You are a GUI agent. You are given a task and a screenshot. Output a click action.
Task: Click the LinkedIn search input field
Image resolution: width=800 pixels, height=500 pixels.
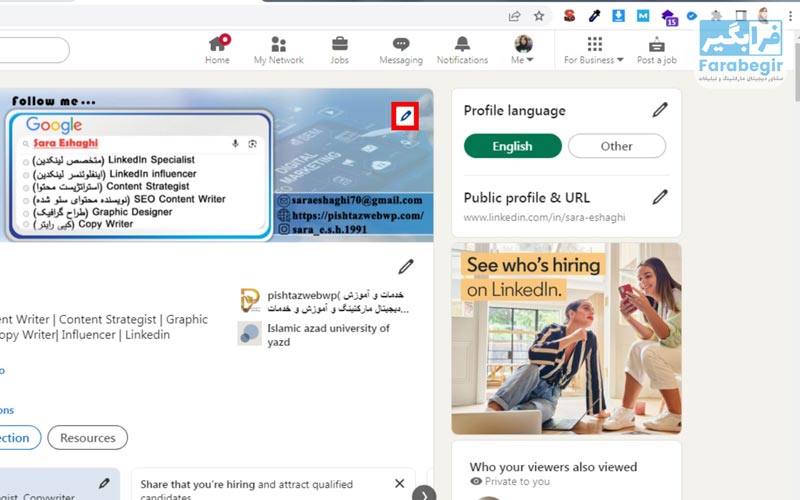click(34, 50)
